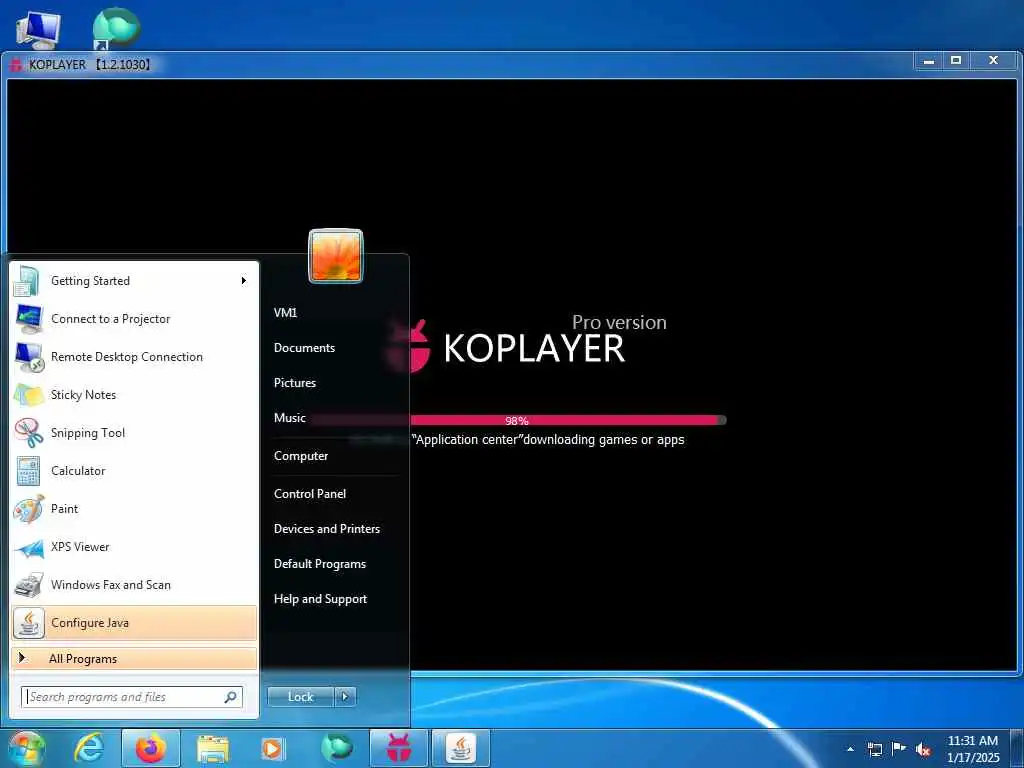This screenshot has width=1024, height=768.
Task: Click the Windows Start orb
Action: coord(26,748)
